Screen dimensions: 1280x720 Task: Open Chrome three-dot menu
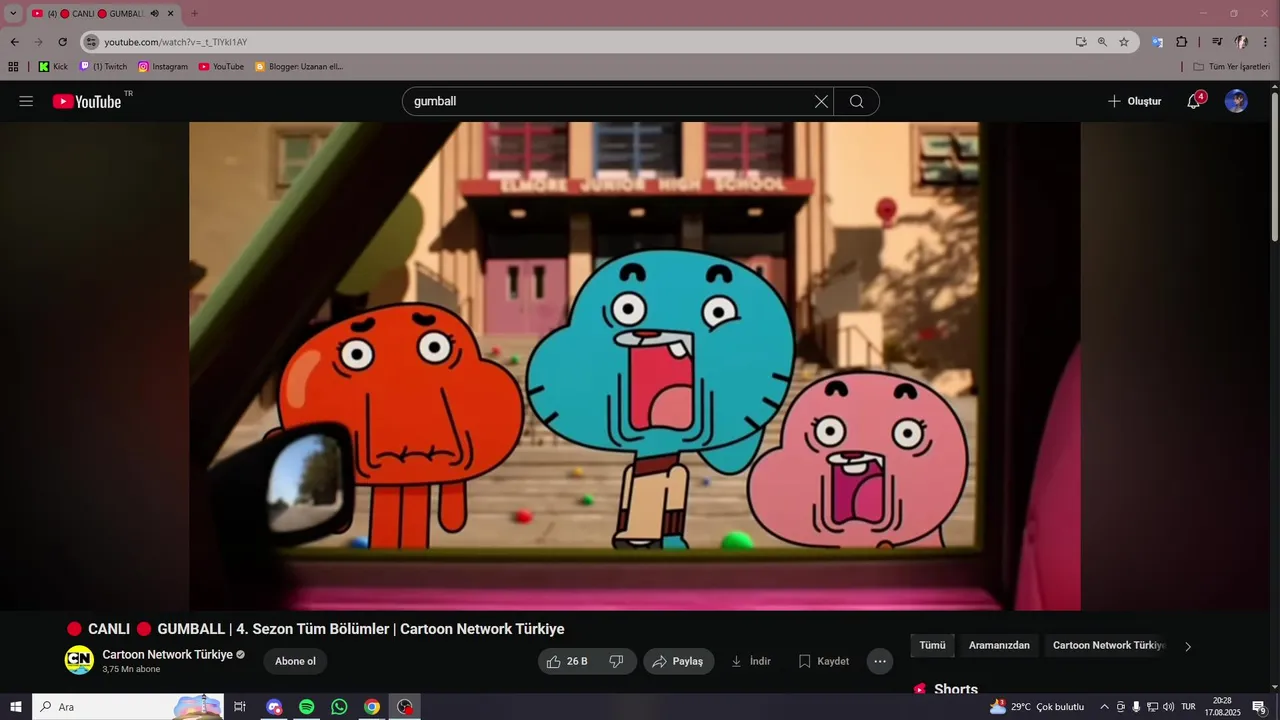coord(1265,42)
